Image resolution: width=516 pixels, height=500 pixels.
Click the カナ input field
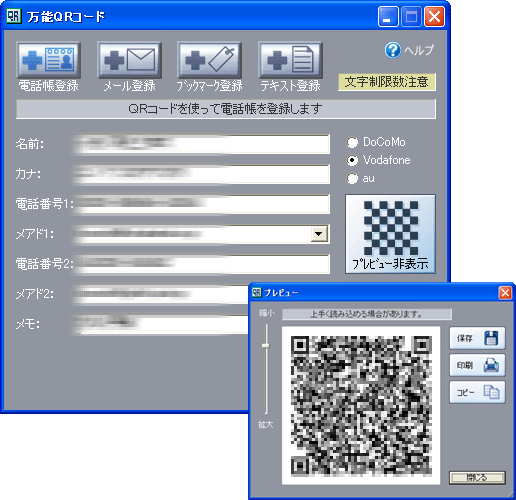click(202, 174)
